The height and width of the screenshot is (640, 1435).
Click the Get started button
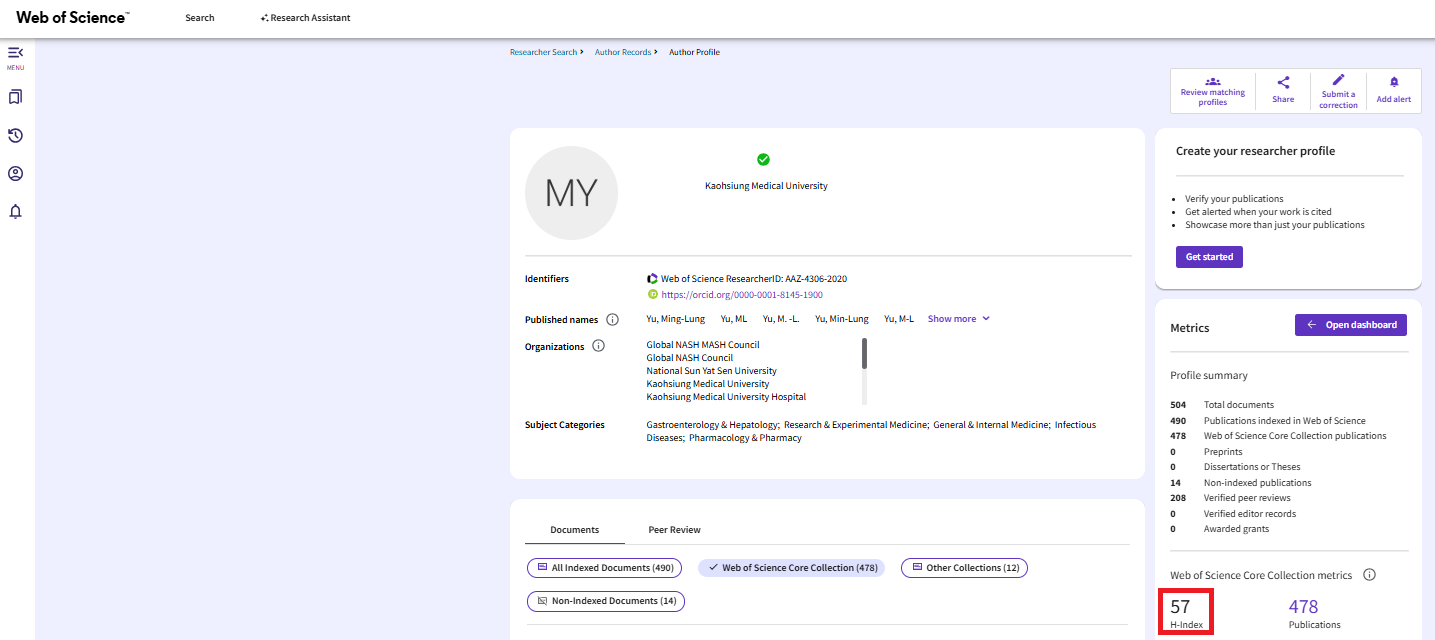(x=1209, y=257)
